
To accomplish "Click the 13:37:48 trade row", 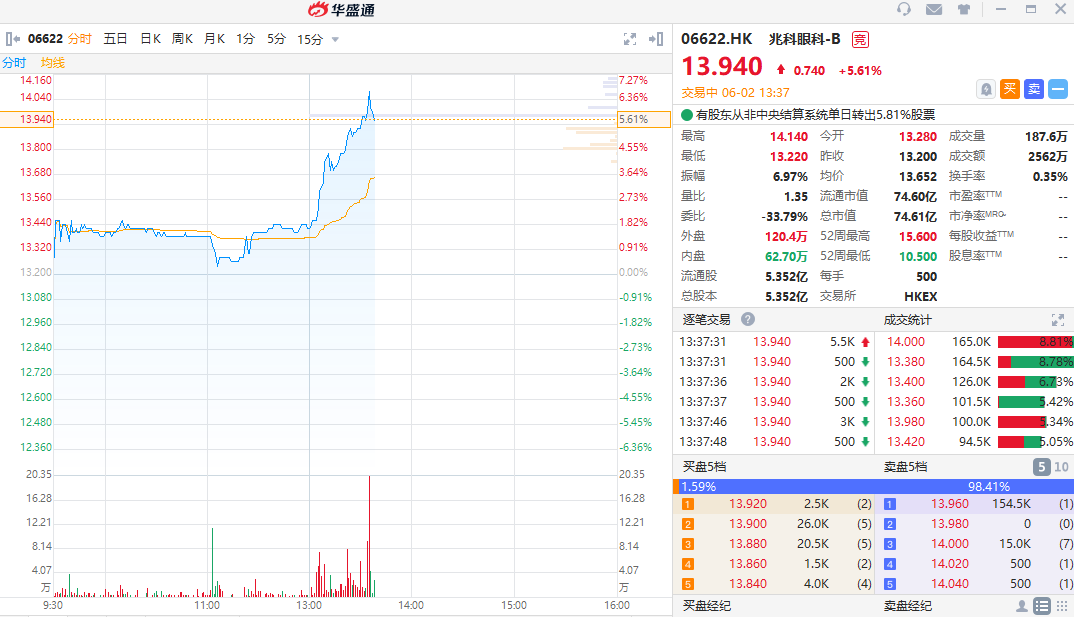I will click(775, 442).
